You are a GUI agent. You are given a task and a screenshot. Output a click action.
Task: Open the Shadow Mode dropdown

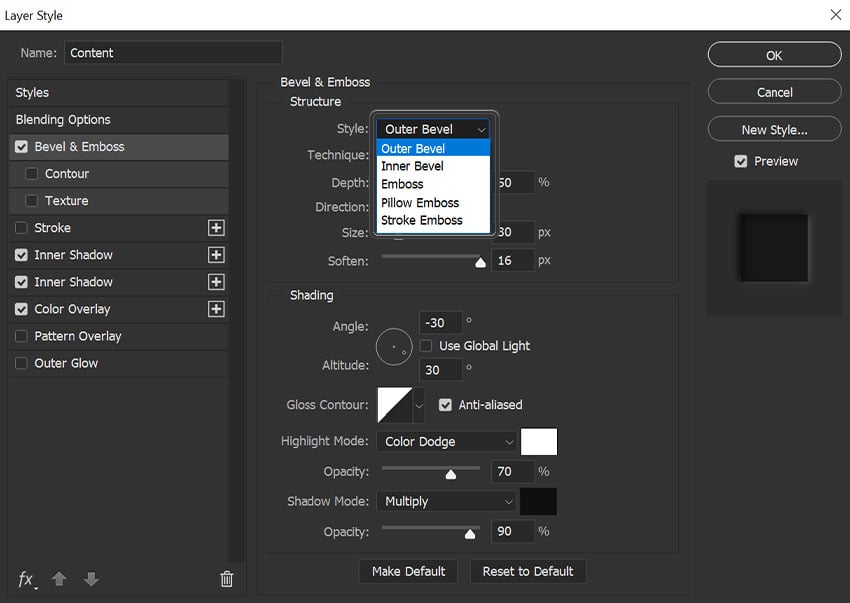point(446,501)
